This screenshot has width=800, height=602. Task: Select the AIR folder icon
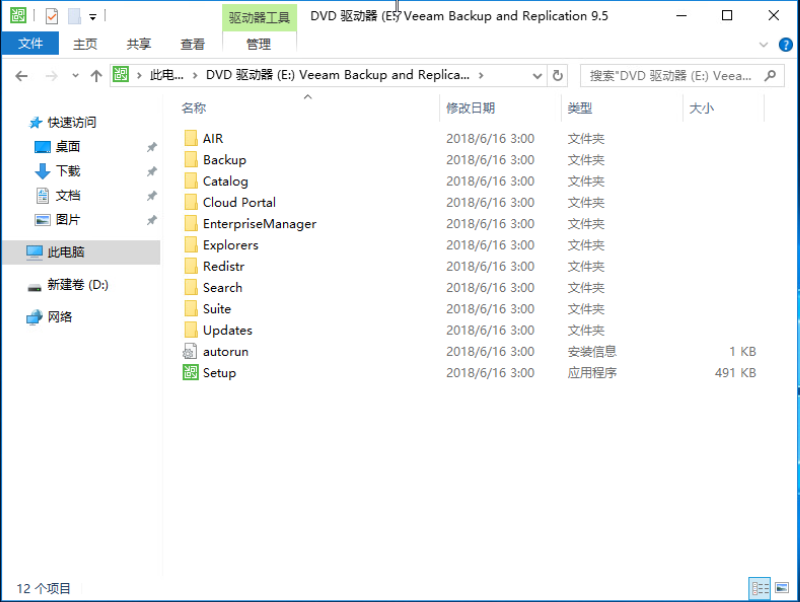pos(191,138)
